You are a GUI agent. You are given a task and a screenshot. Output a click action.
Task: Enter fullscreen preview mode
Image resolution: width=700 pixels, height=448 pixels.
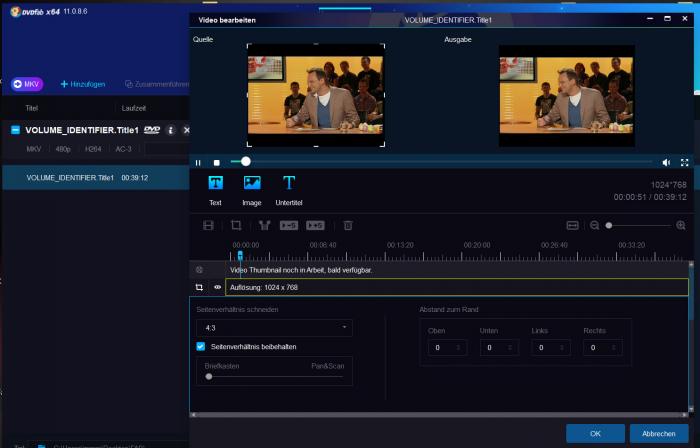tap(685, 162)
